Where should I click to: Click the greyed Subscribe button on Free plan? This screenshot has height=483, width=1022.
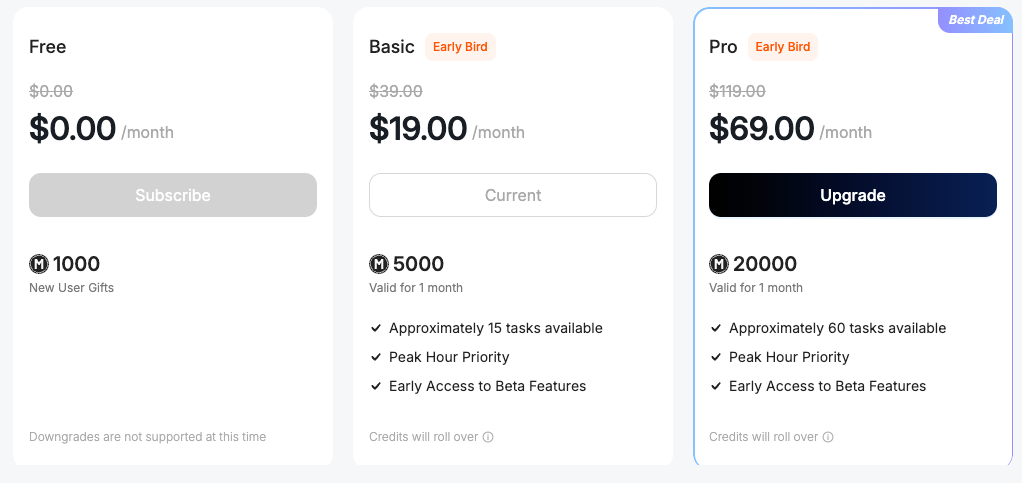(173, 195)
